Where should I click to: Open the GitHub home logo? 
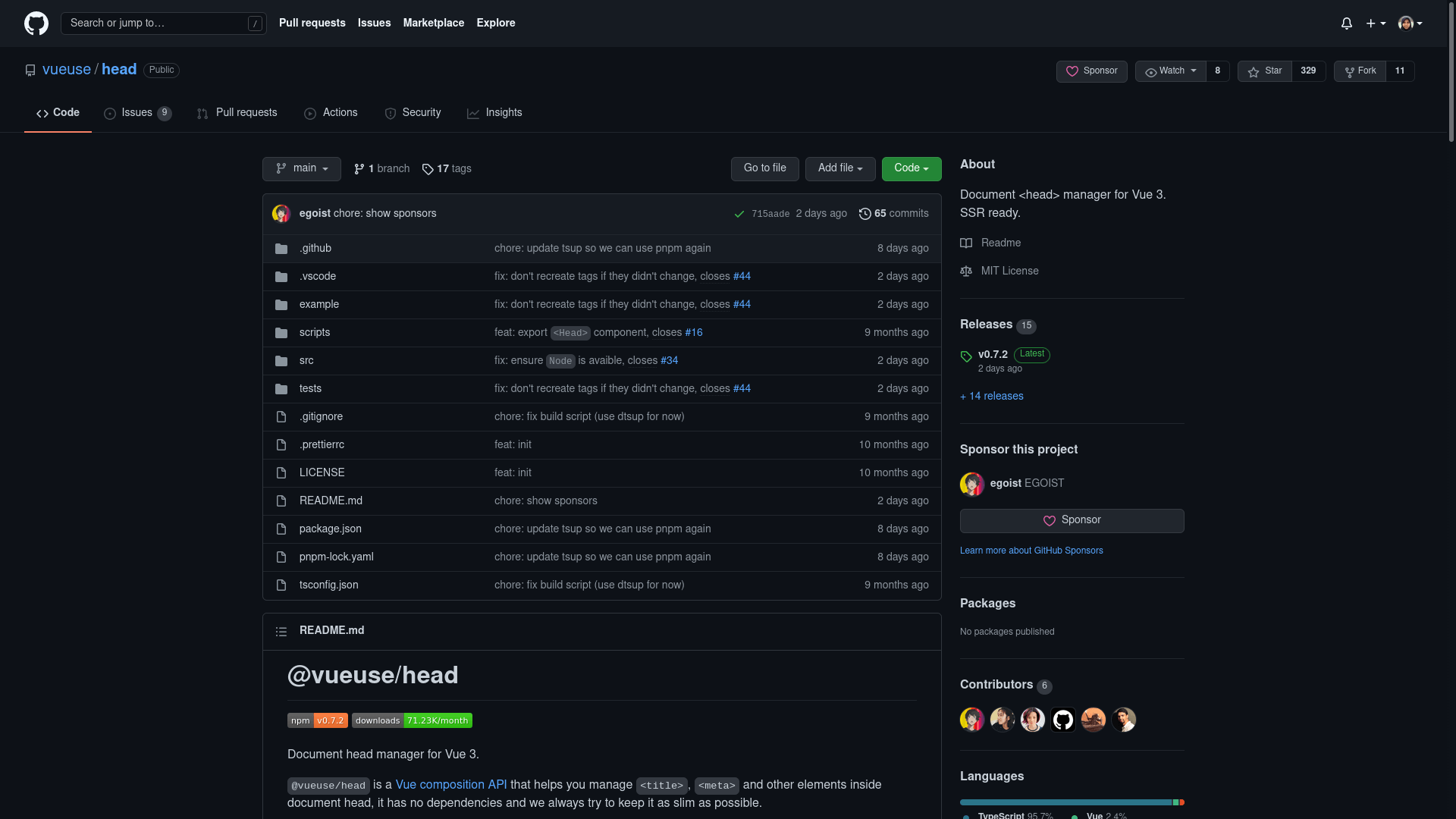(x=36, y=24)
